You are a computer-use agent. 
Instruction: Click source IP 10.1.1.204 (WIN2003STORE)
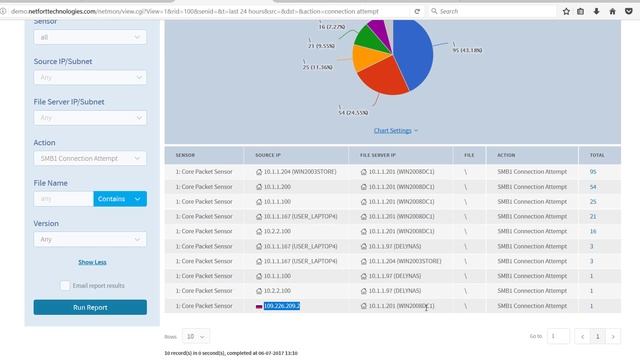(x=300, y=172)
